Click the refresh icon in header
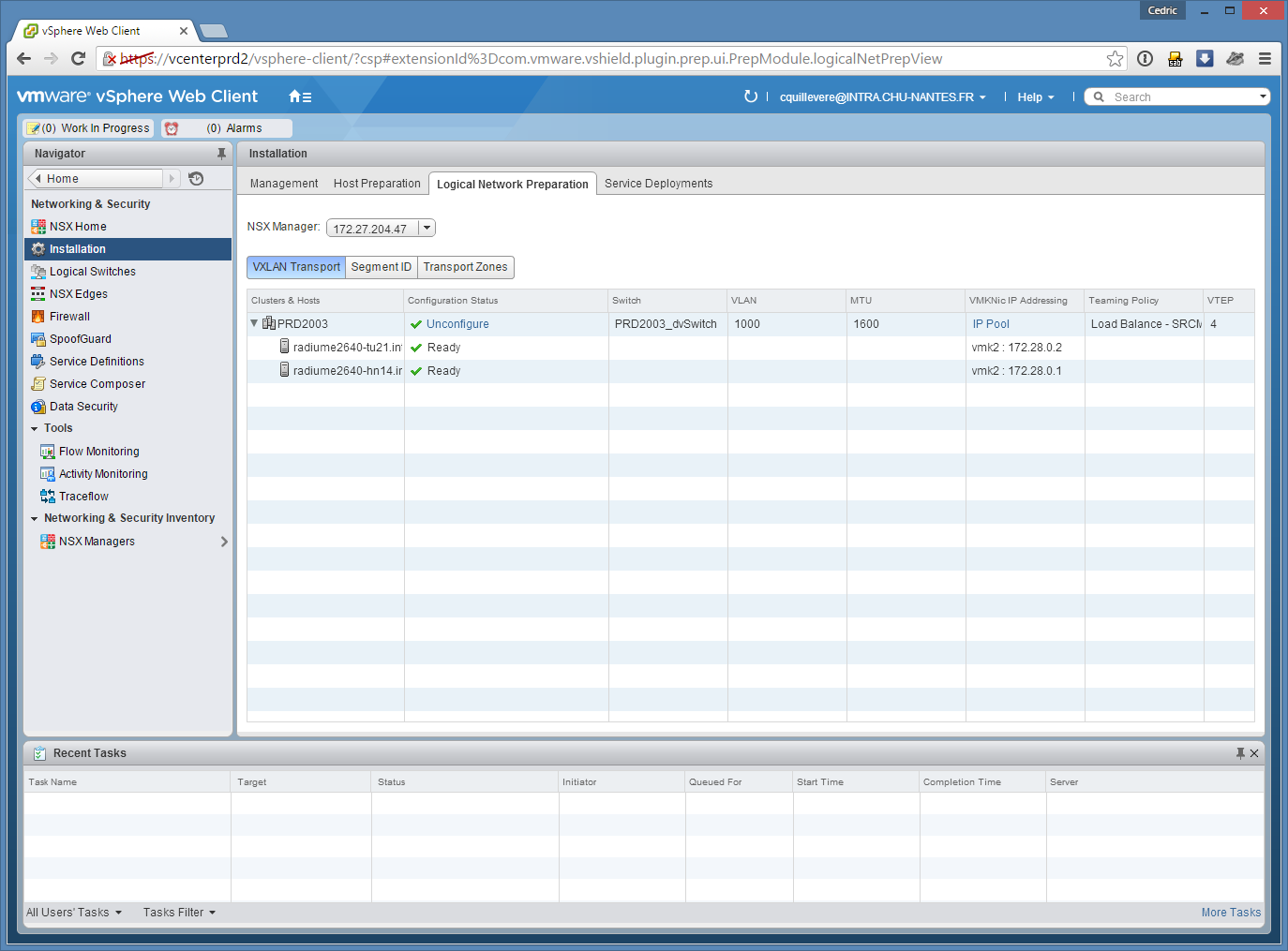The height and width of the screenshot is (951, 1288). point(750,97)
